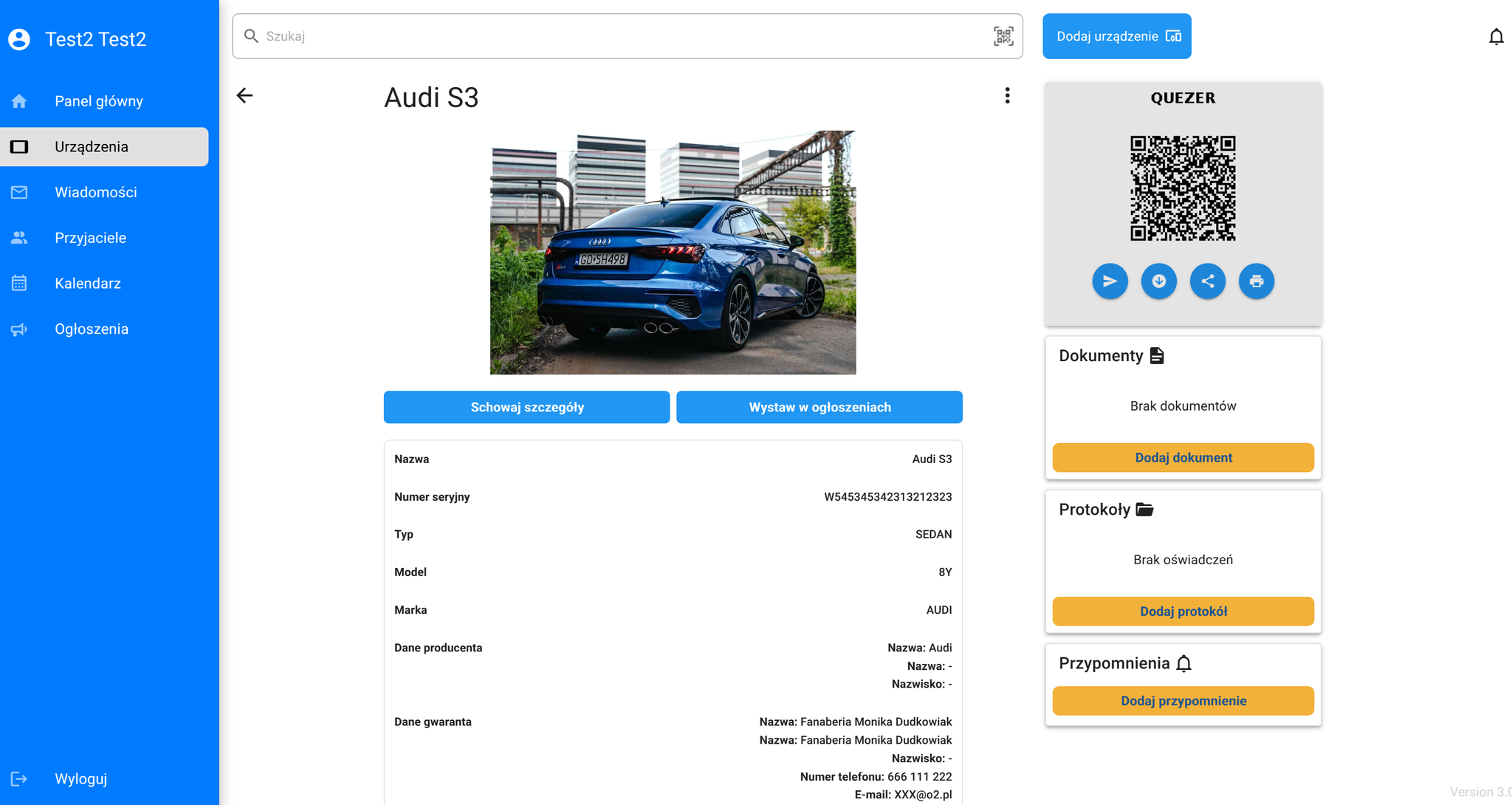Click the device icon beside Urządzenia
1512x805 pixels.
click(19, 147)
